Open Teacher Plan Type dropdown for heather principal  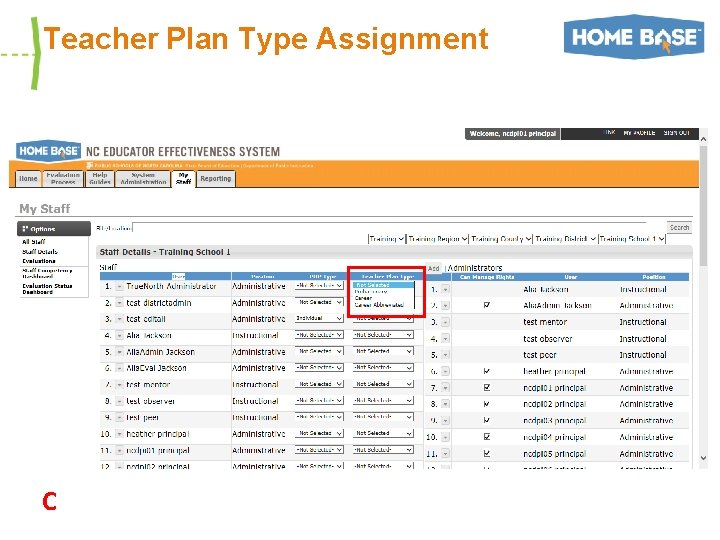pyautogui.click(x=383, y=433)
